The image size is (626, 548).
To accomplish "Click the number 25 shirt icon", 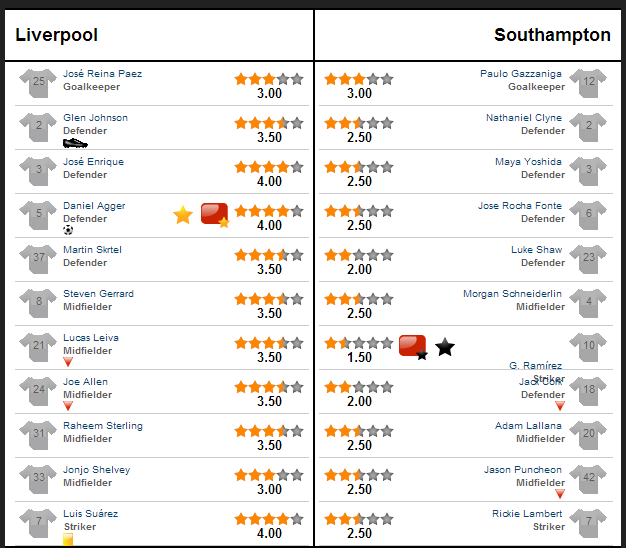I will tap(39, 83).
